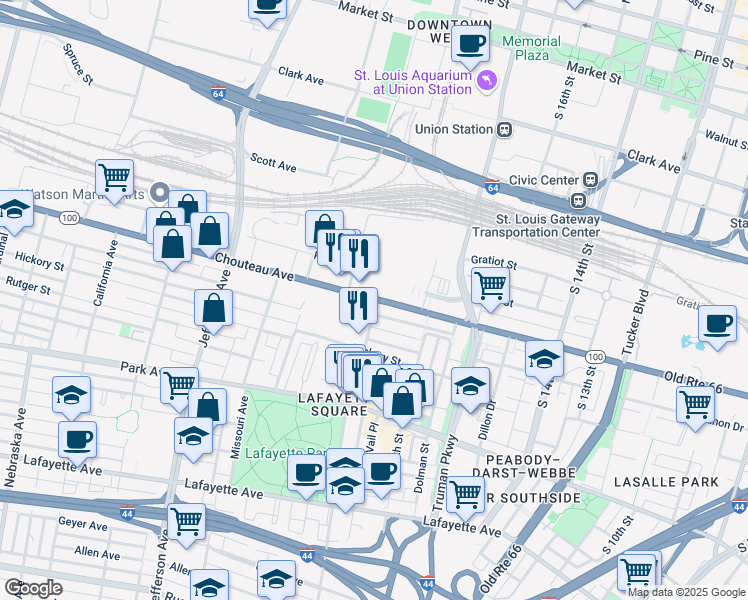Viewport: 748px width, 600px height.
Task: Open the school marker near Nebraska Ave
Action: pos(71,396)
